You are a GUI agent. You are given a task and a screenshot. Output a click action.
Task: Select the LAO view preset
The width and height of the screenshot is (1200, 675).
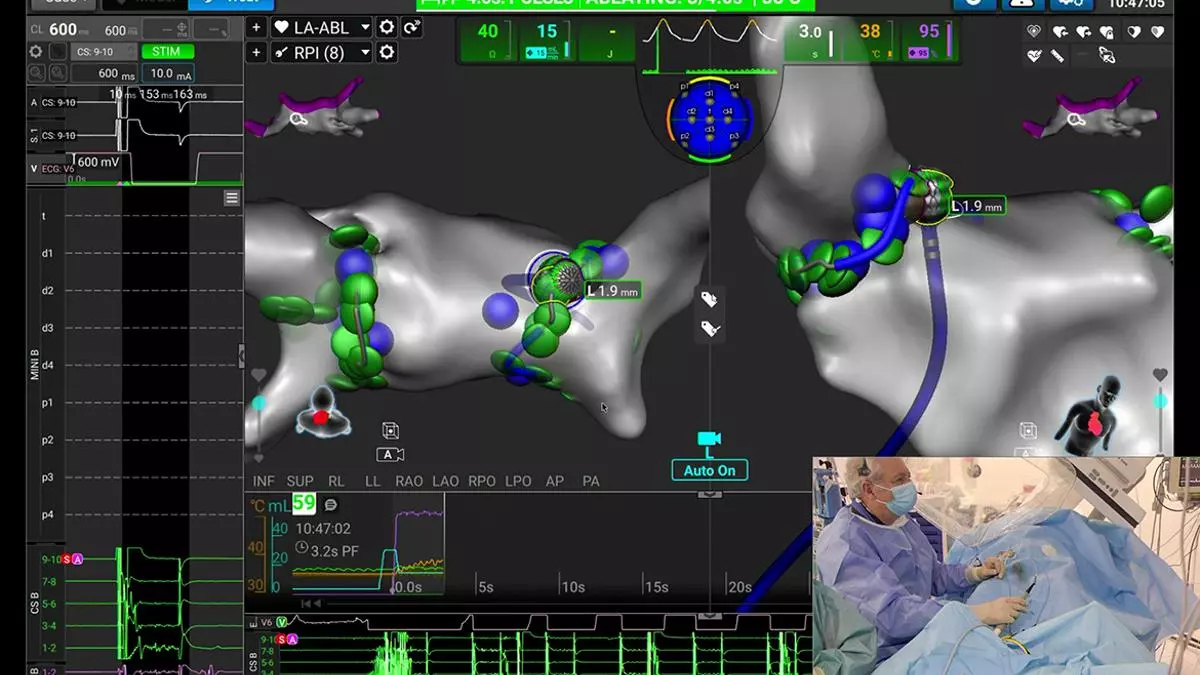coord(445,481)
